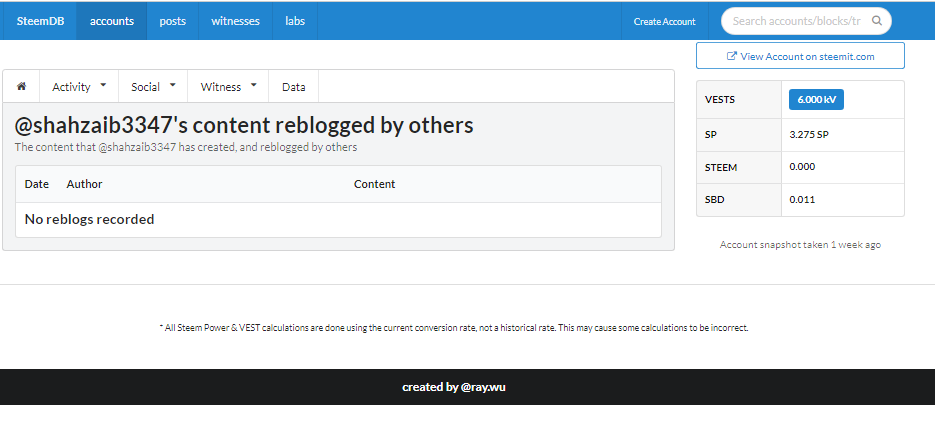
Task: Click the SBD value 0.011
Action: tap(802, 200)
